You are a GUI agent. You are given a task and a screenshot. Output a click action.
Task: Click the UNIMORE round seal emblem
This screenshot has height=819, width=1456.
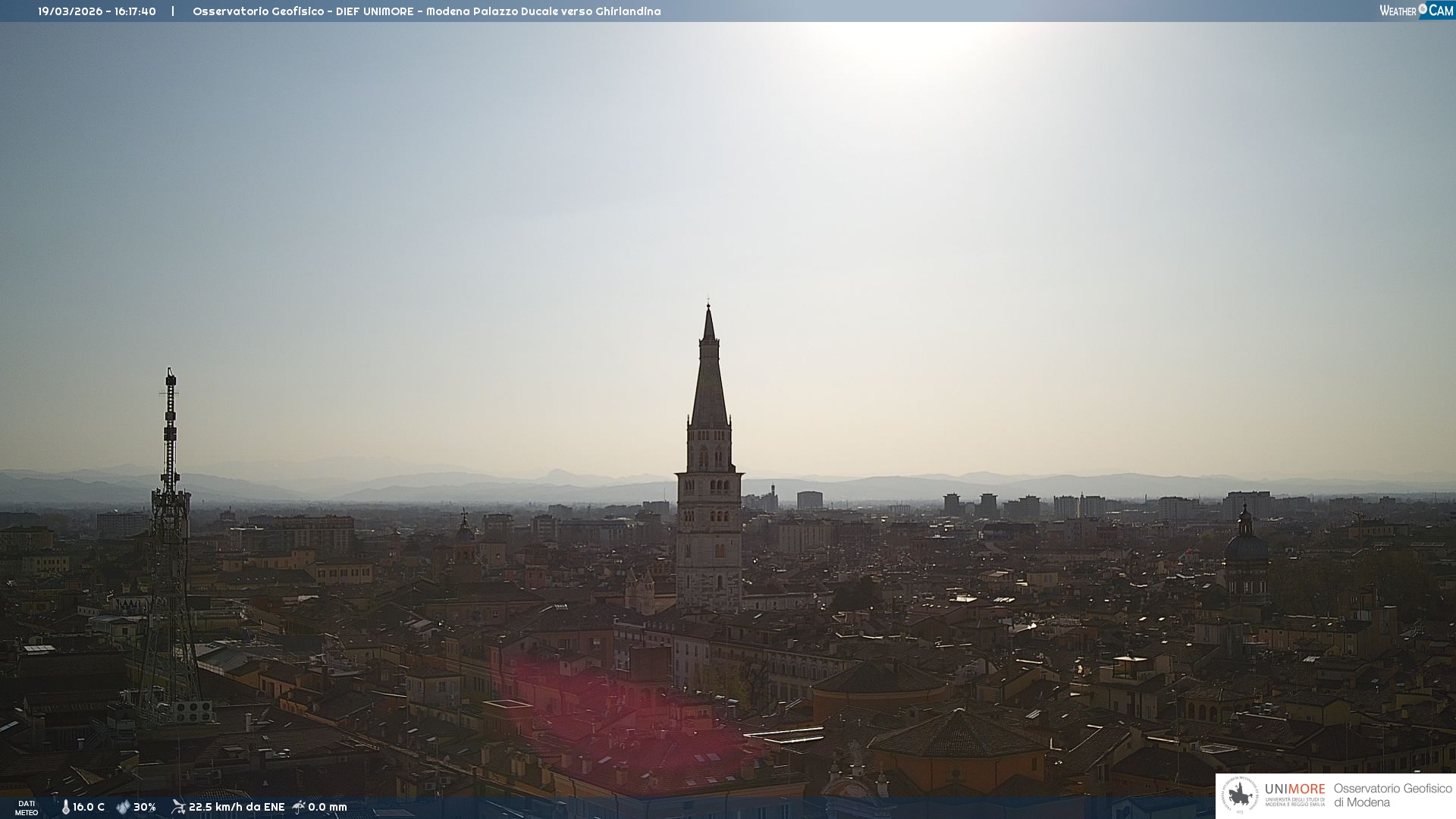click(x=1240, y=795)
